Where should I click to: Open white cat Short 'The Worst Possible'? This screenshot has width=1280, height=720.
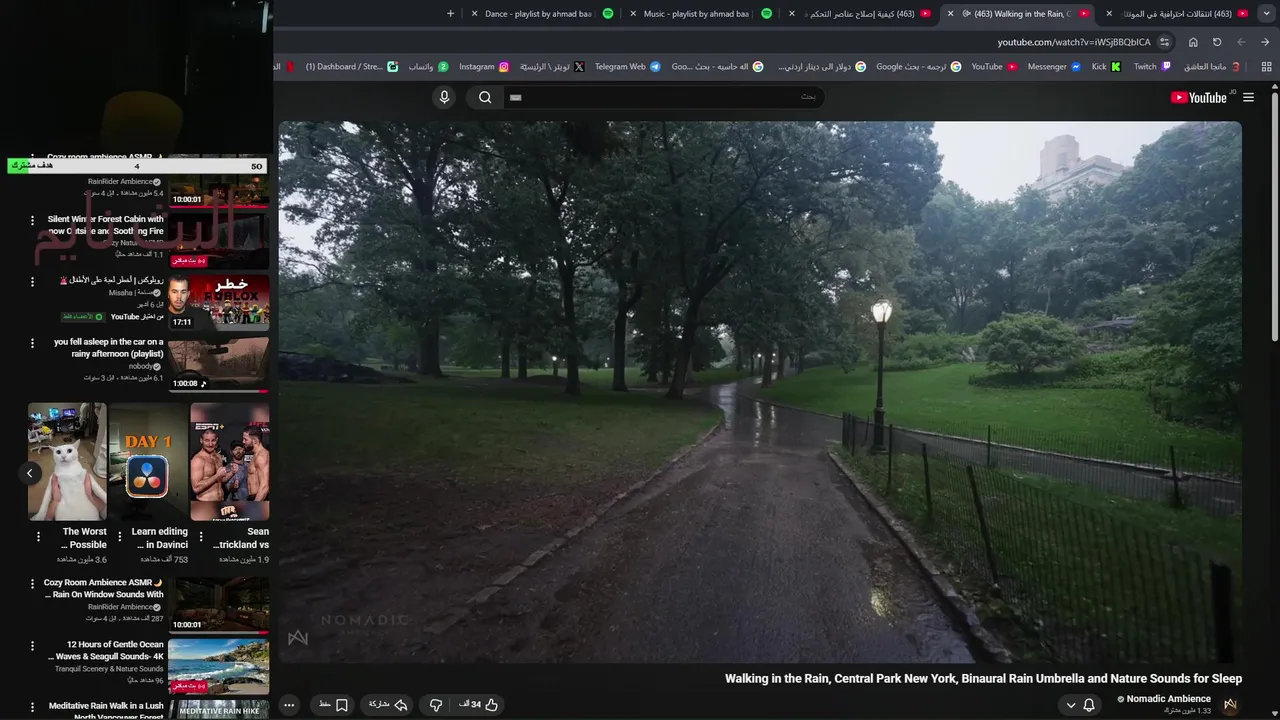tap(67, 462)
